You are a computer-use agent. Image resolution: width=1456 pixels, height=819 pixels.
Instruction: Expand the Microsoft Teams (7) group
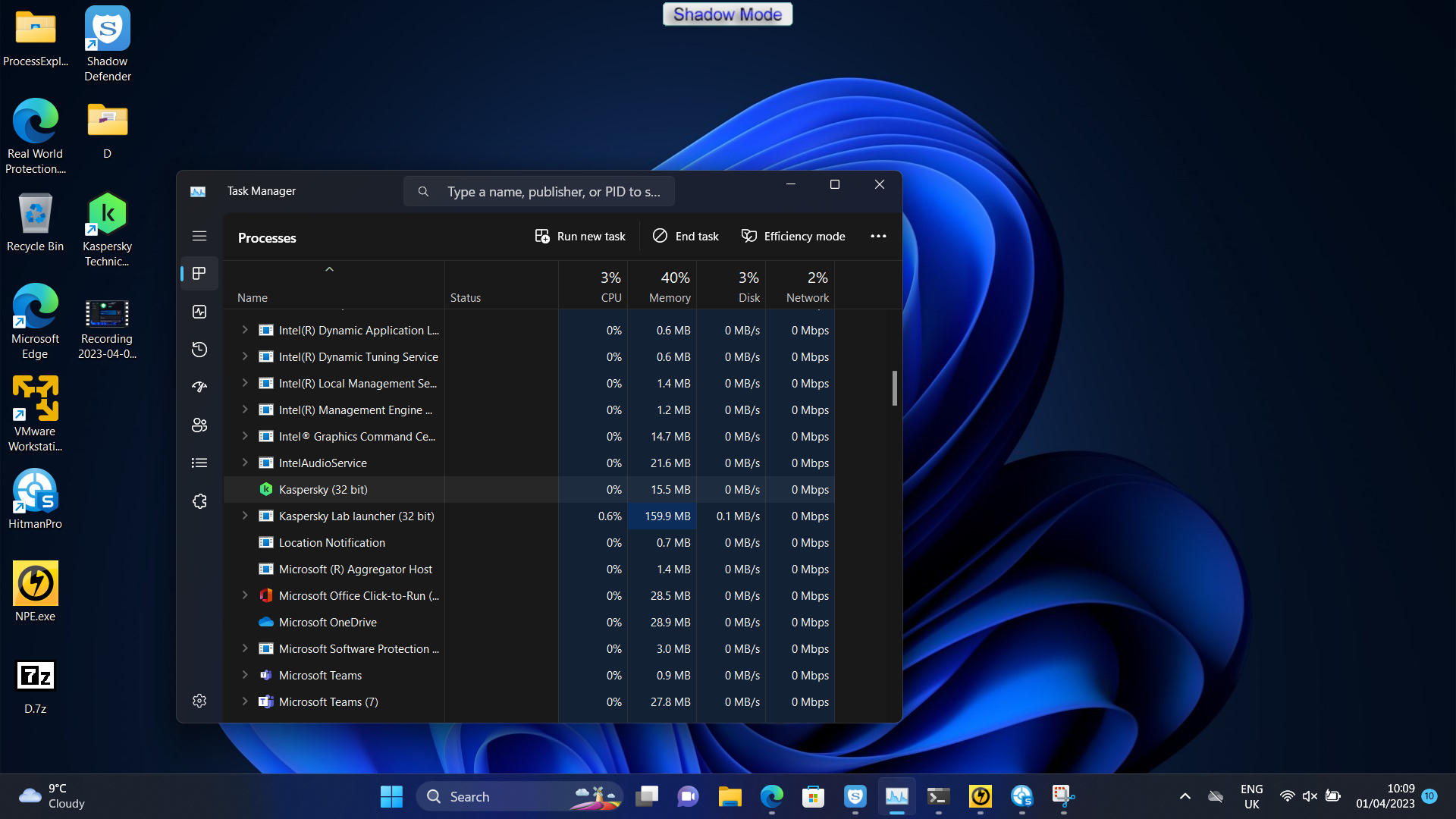[x=244, y=701]
